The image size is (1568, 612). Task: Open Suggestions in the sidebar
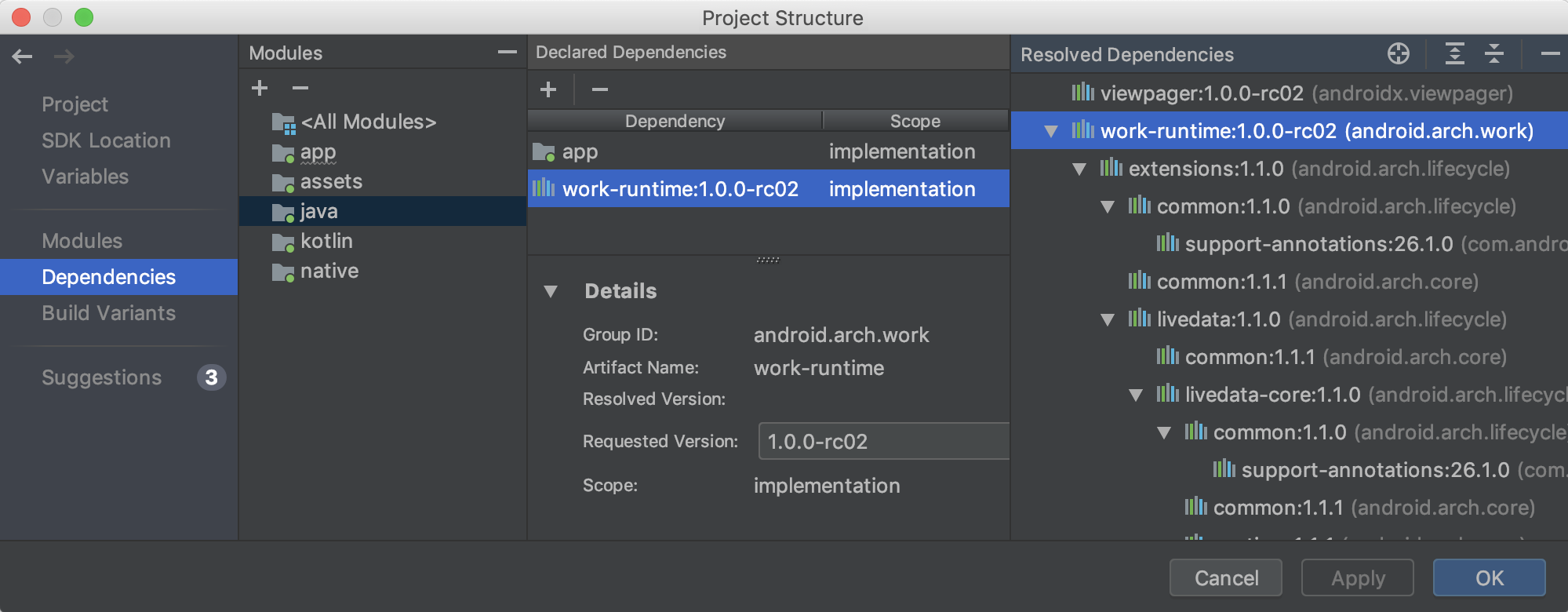101,377
